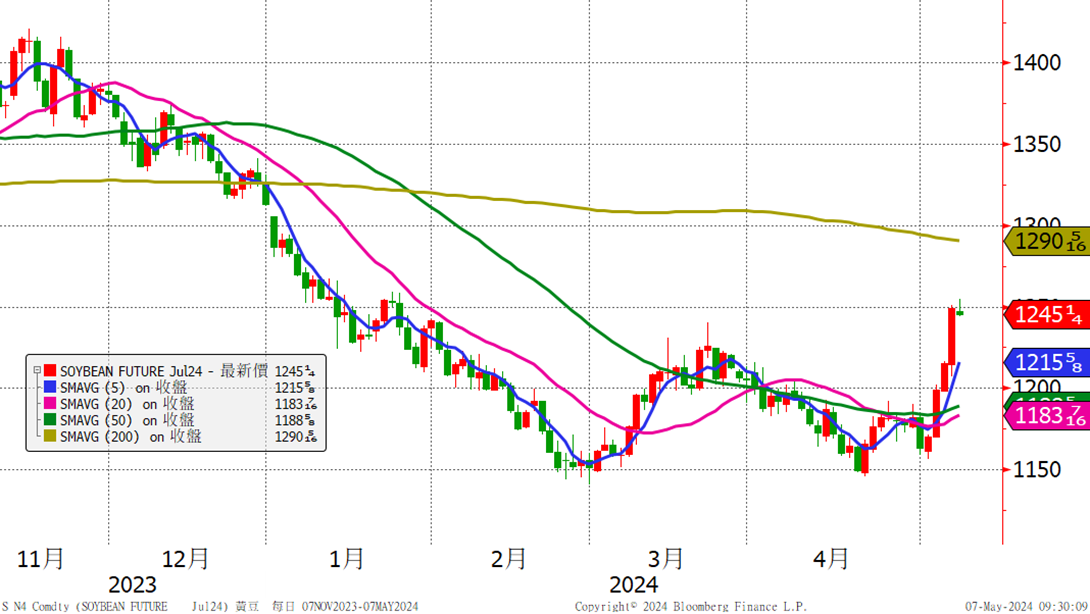1090x614 pixels.
Task: Click the legend value 1290 5/16
Action: pyautogui.click(x=296, y=437)
